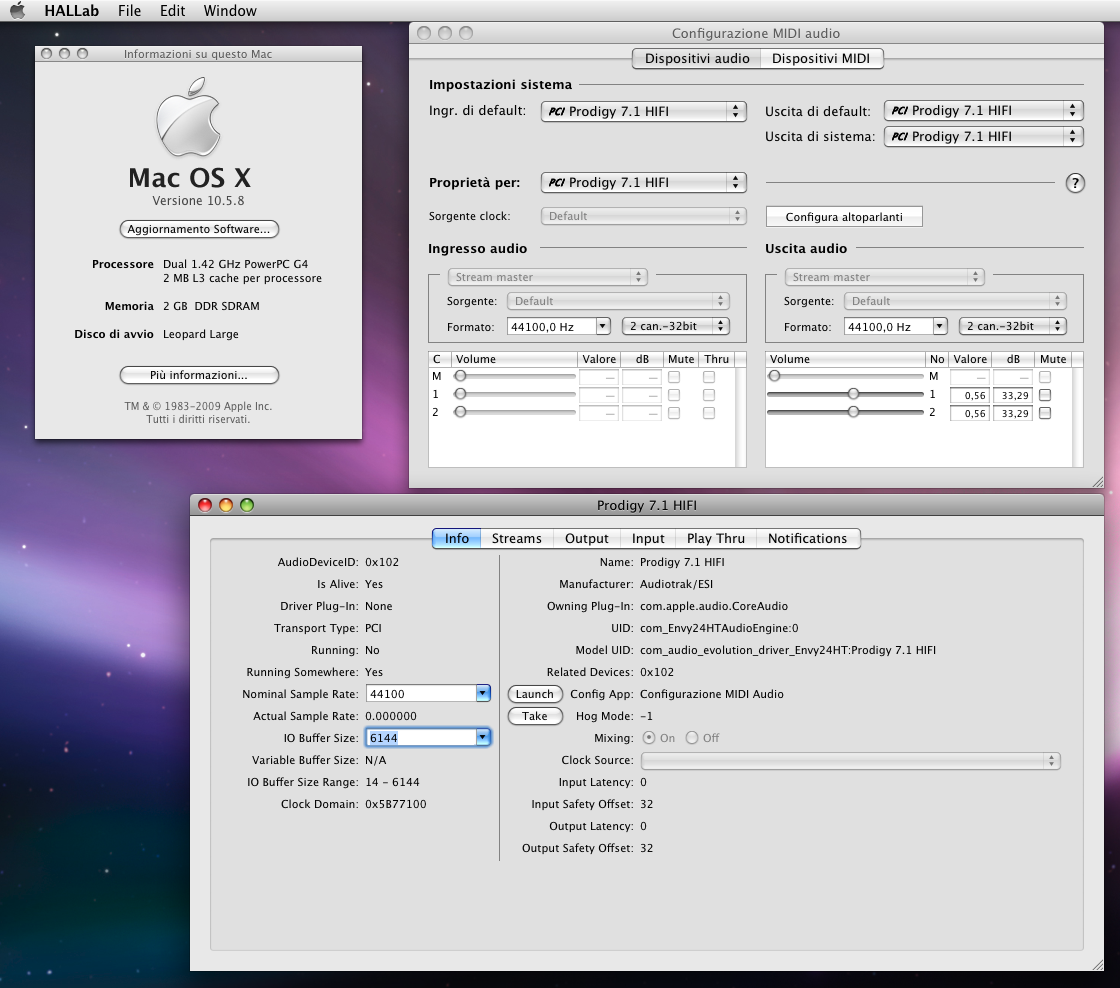Open the Output tab in Prodigy window
The height and width of the screenshot is (988, 1120).
click(x=586, y=539)
